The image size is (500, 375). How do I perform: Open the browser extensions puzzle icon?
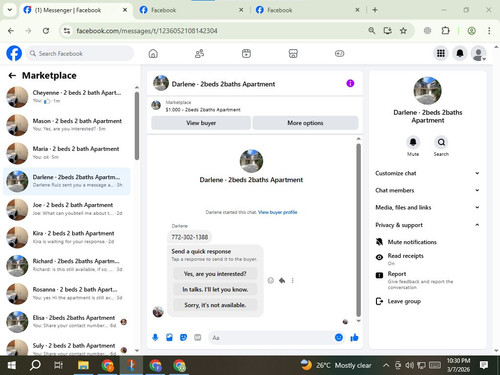click(445, 31)
